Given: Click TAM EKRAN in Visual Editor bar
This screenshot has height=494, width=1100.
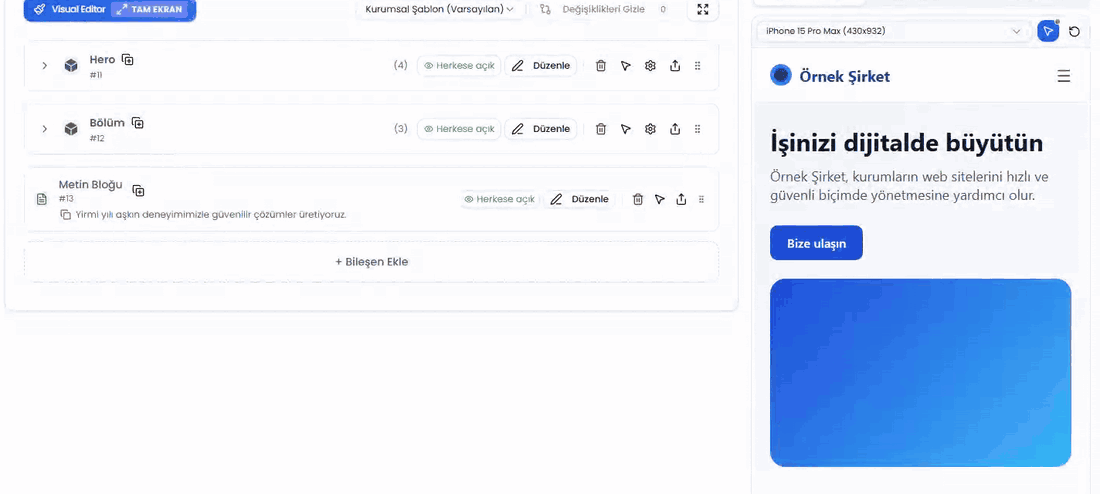Looking at the screenshot, I should point(150,10).
